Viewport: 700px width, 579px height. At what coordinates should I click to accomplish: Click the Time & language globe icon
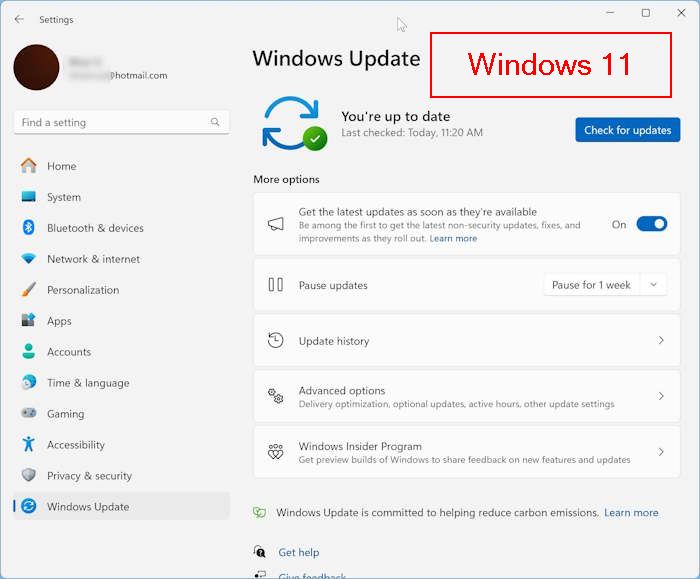[x=29, y=382]
